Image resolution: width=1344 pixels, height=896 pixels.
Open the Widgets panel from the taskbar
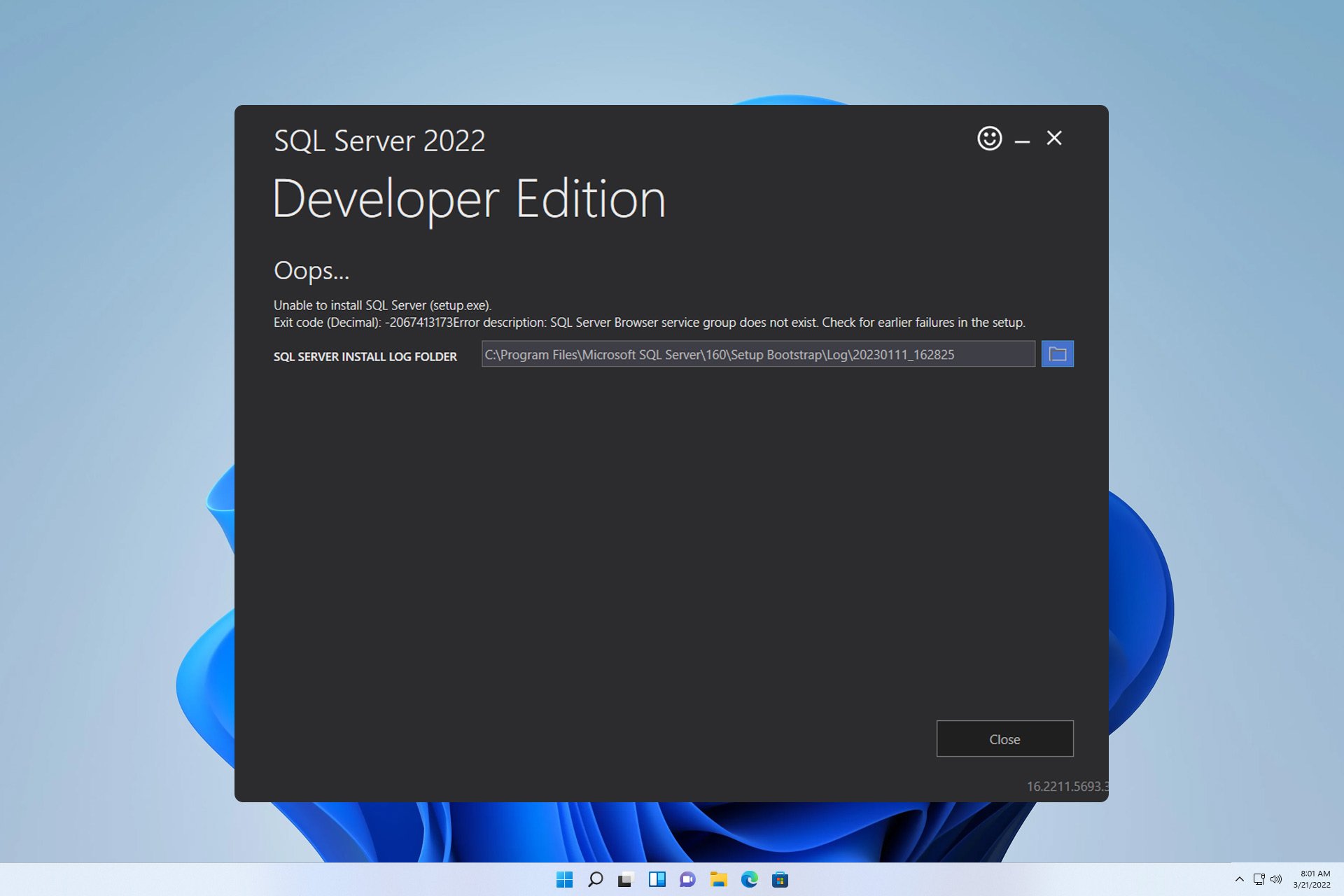tap(657, 880)
